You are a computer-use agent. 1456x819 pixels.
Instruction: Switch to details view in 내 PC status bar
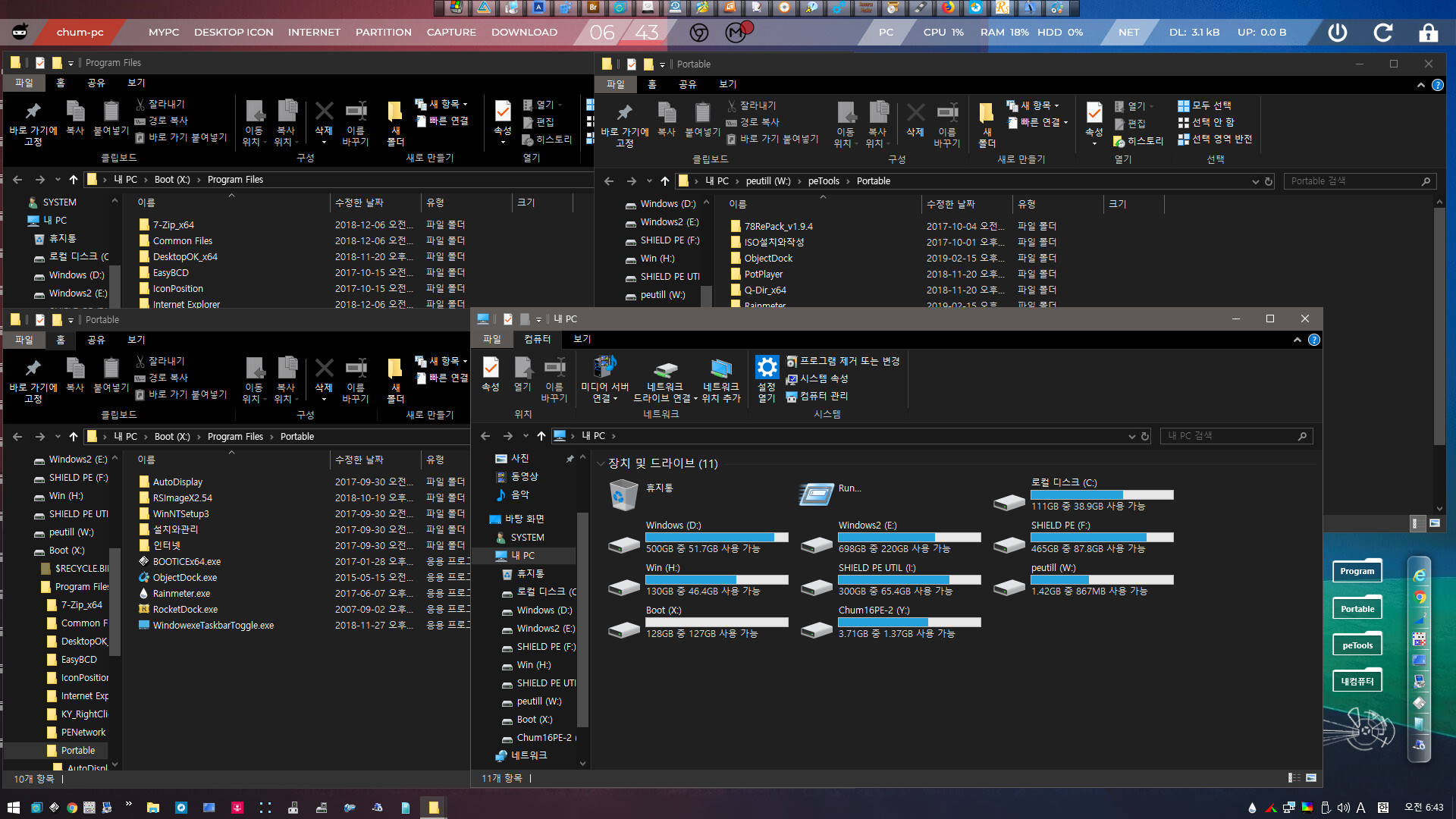[x=1294, y=778]
